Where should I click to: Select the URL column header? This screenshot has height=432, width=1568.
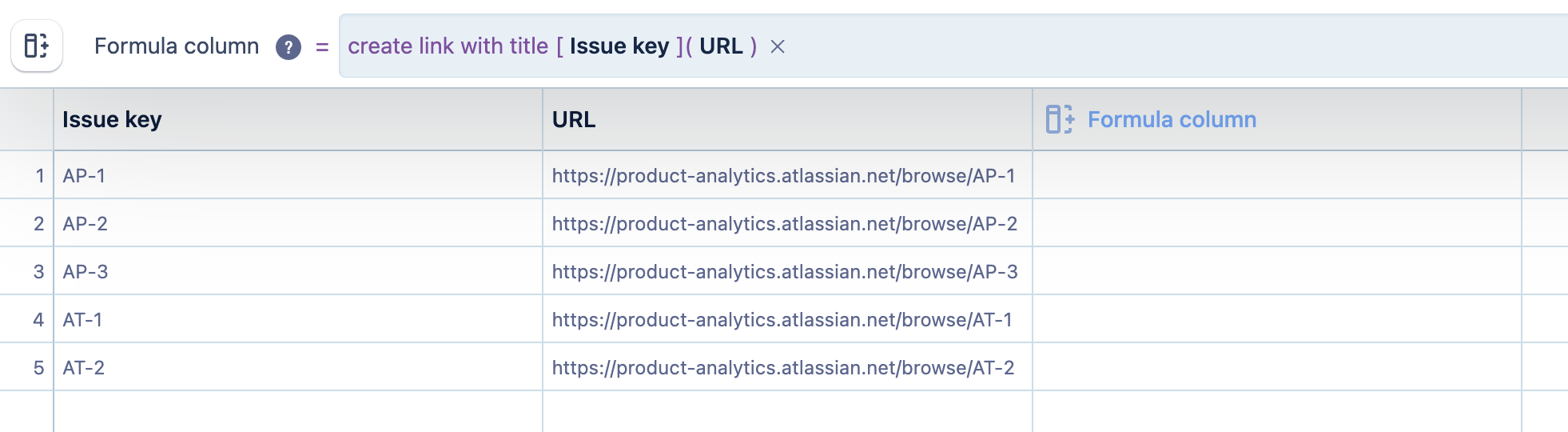click(x=574, y=119)
